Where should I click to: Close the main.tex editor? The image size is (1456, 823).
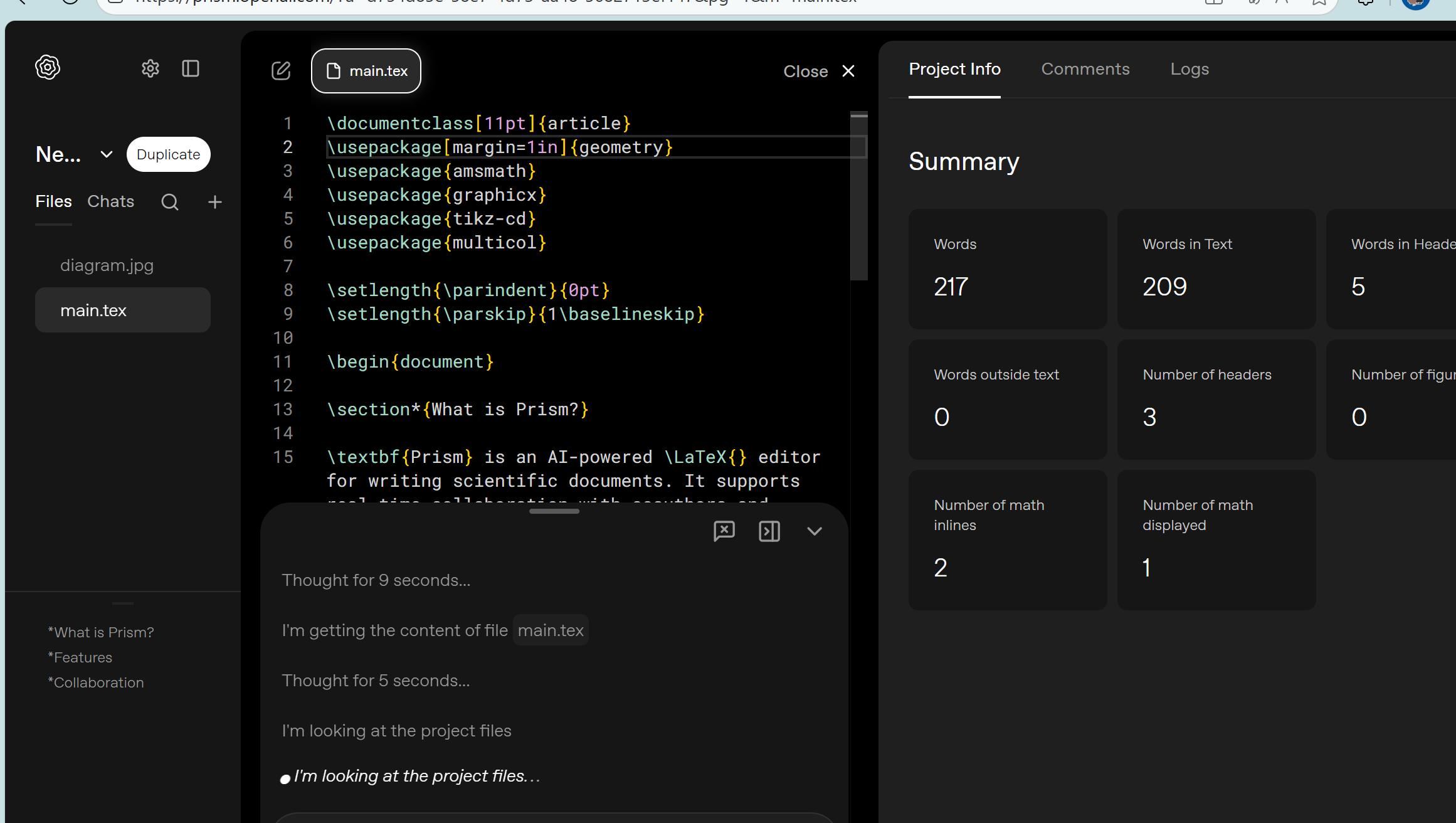click(x=819, y=72)
